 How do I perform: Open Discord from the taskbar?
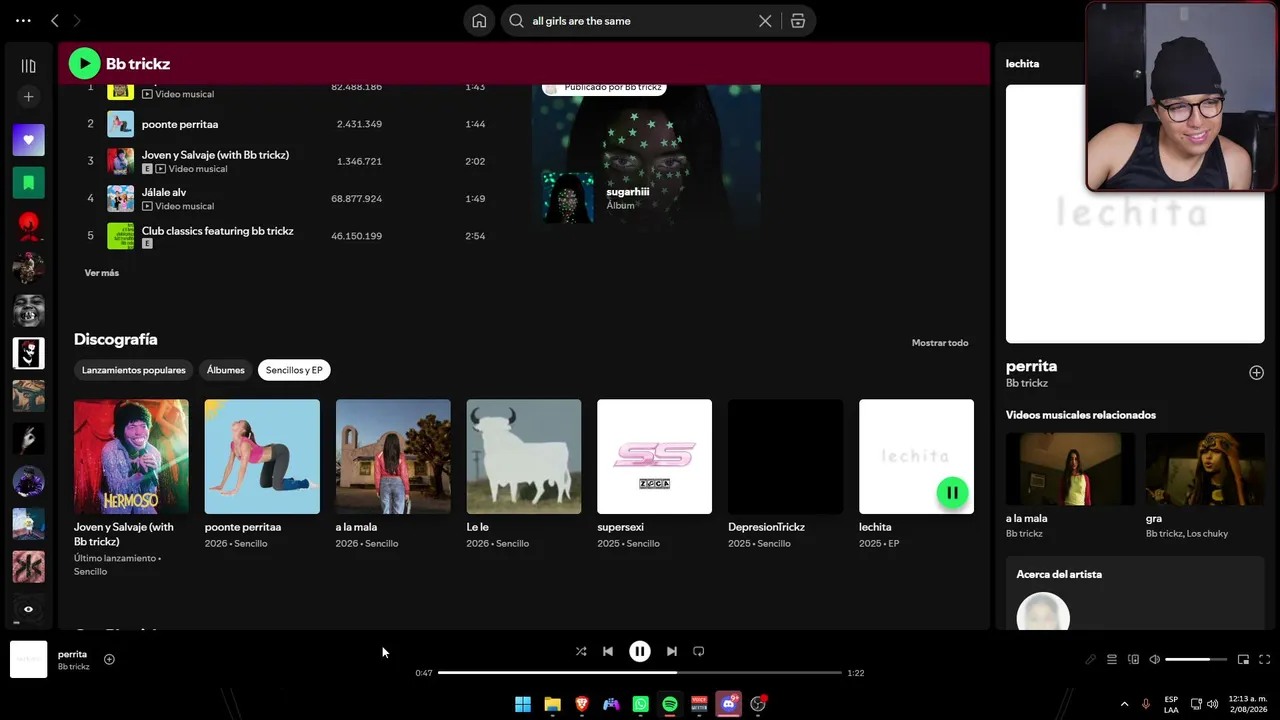[729, 704]
